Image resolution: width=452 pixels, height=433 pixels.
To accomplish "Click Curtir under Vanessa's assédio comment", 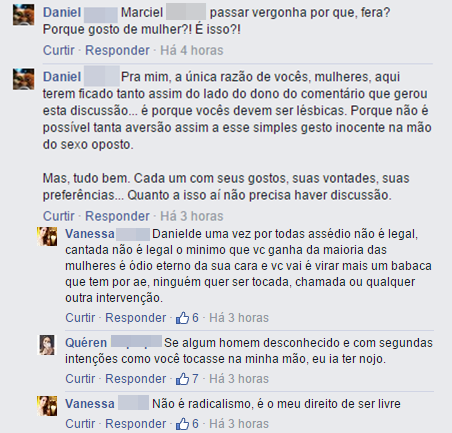I will tap(80, 318).
